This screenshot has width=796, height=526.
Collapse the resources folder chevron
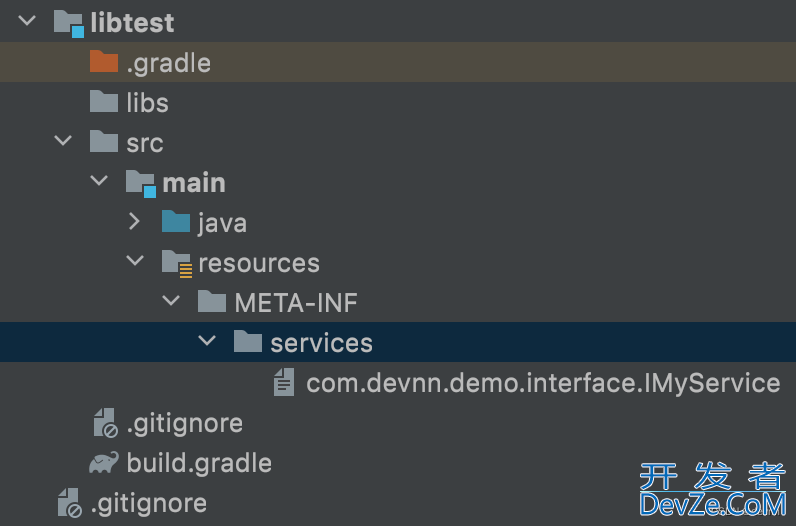pyautogui.click(x=135, y=260)
